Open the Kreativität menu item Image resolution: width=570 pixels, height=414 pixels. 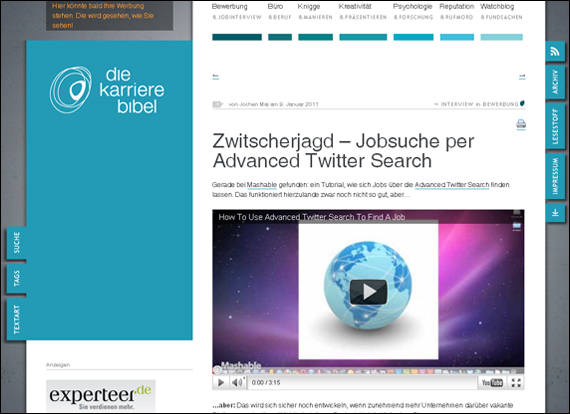coord(355,7)
